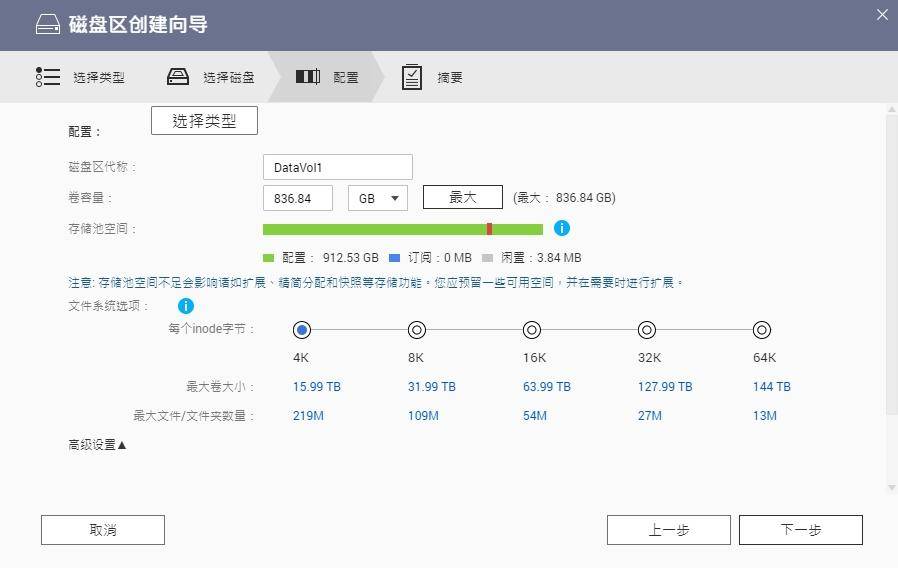Go to the 摘要 step tab
The width and height of the screenshot is (898, 568).
(432, 77)
